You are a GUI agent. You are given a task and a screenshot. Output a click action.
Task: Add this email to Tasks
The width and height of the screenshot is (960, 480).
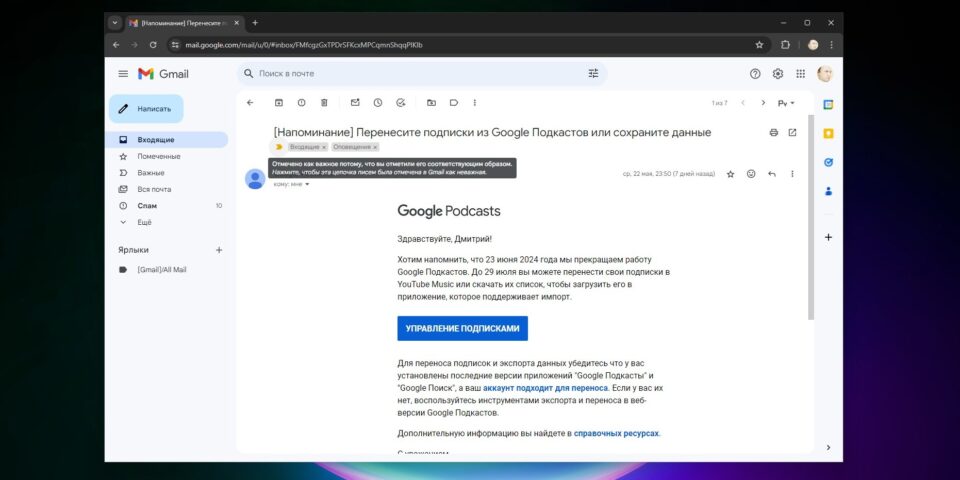(400, 103)
